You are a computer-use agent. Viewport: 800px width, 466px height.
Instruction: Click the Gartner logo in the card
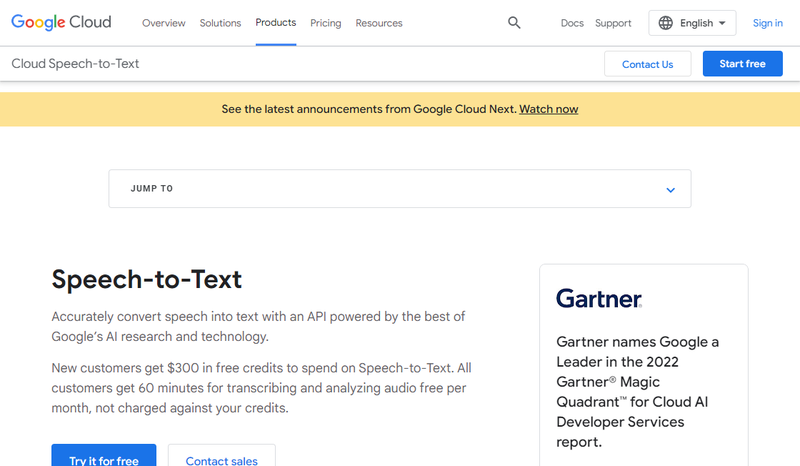(598, 298)
